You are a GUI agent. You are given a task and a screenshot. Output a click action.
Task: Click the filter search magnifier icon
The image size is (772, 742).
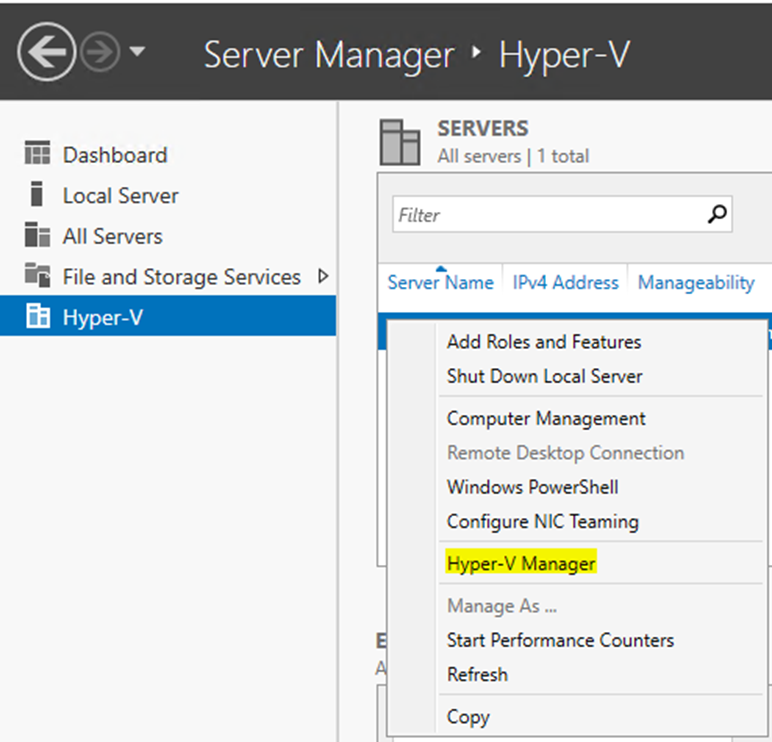717,214
